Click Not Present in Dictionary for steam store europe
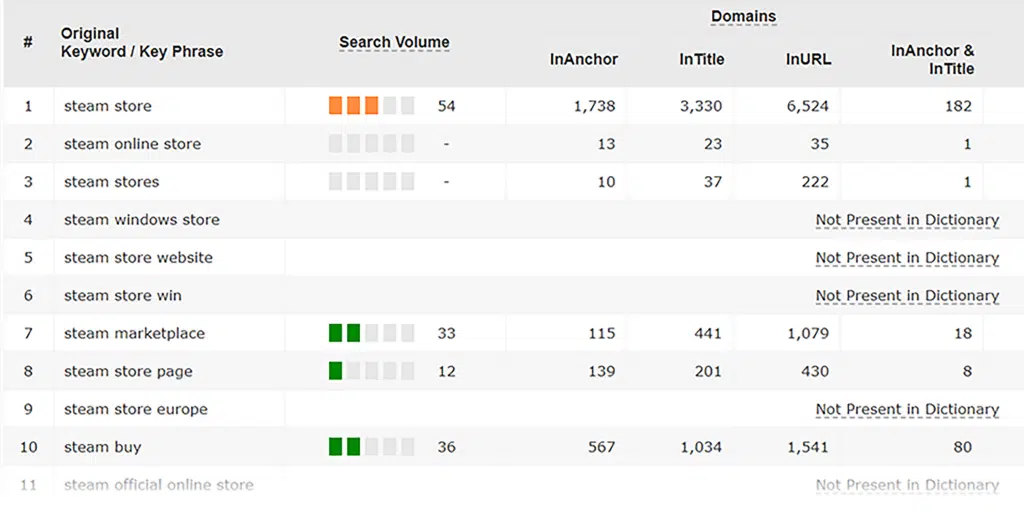 coord(907,409)
